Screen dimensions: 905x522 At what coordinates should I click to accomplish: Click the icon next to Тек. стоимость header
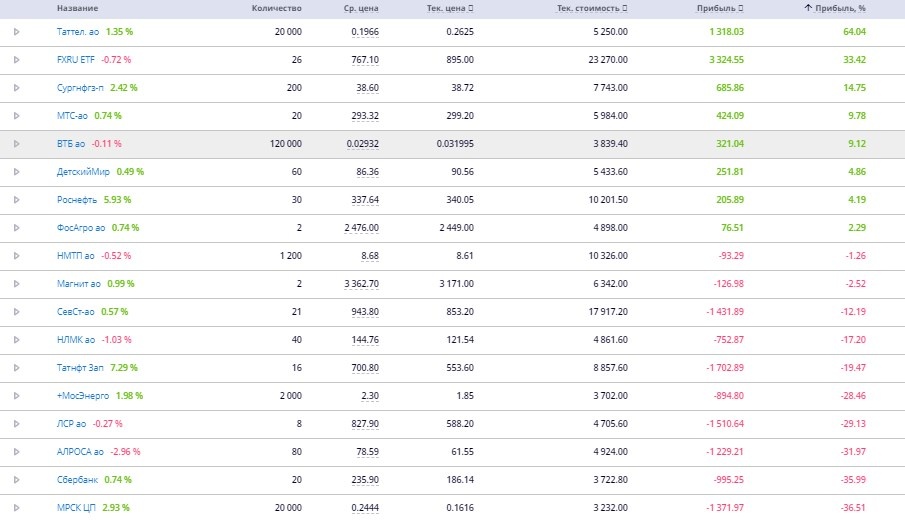pos(625,8)
